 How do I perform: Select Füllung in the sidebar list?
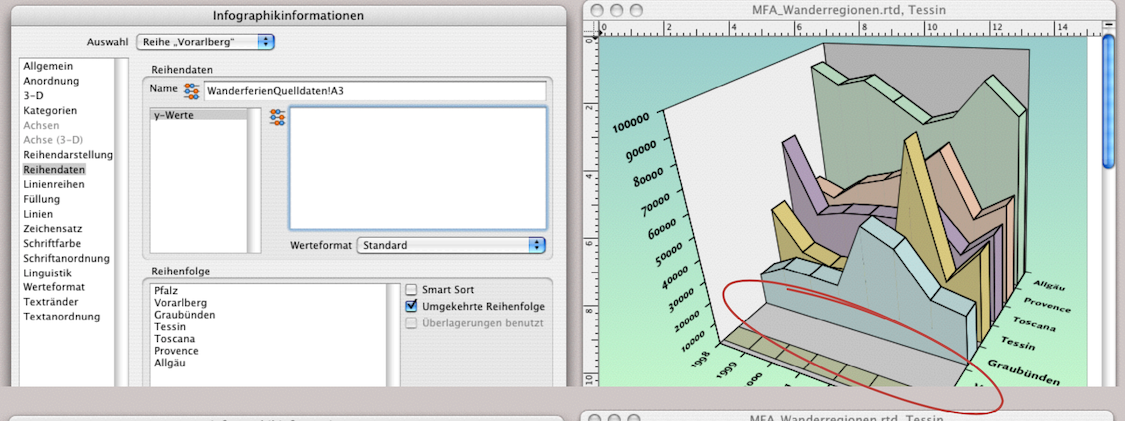pos(42,199)
